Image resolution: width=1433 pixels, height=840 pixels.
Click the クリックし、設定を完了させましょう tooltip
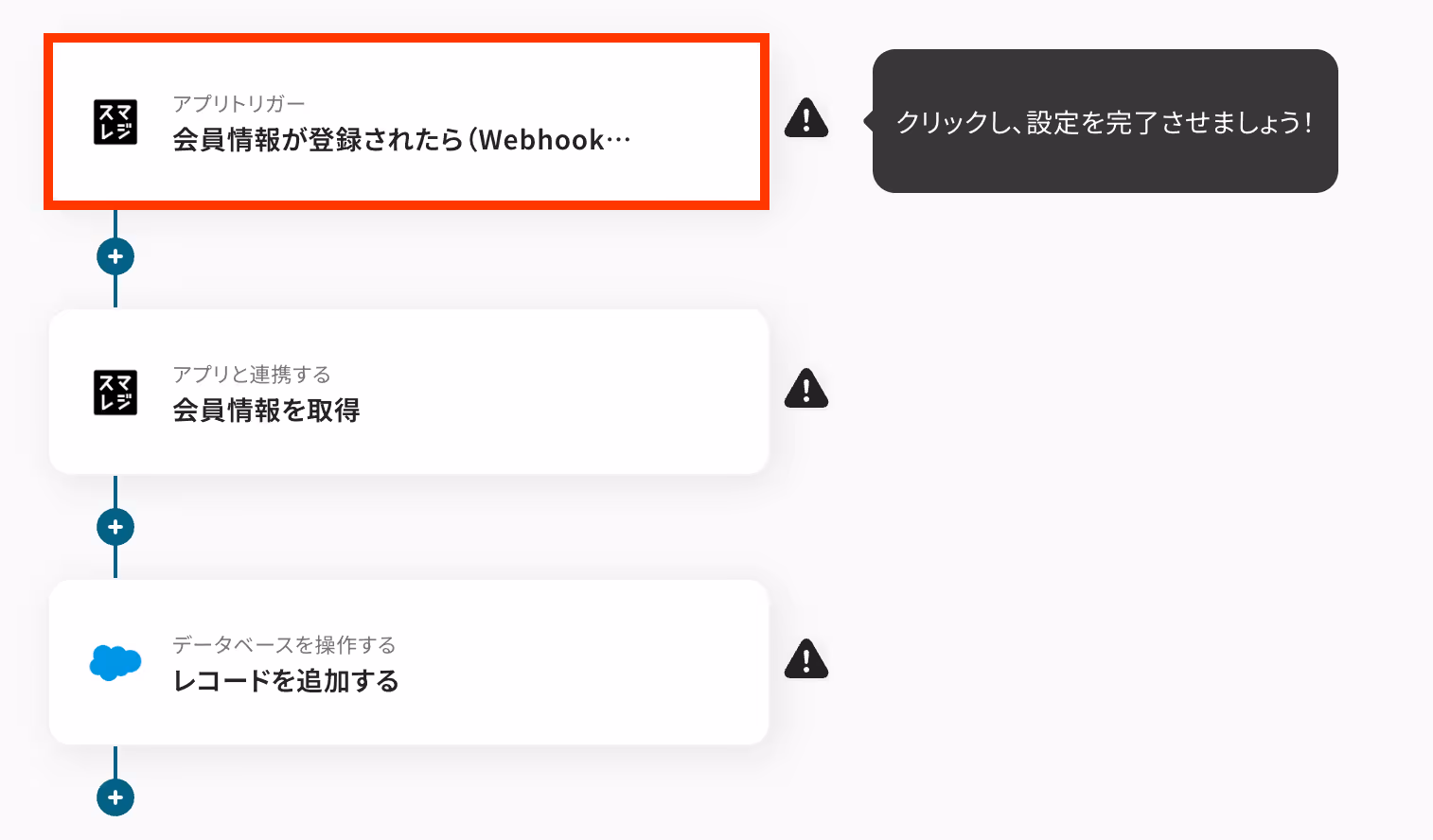[1105, 121]
